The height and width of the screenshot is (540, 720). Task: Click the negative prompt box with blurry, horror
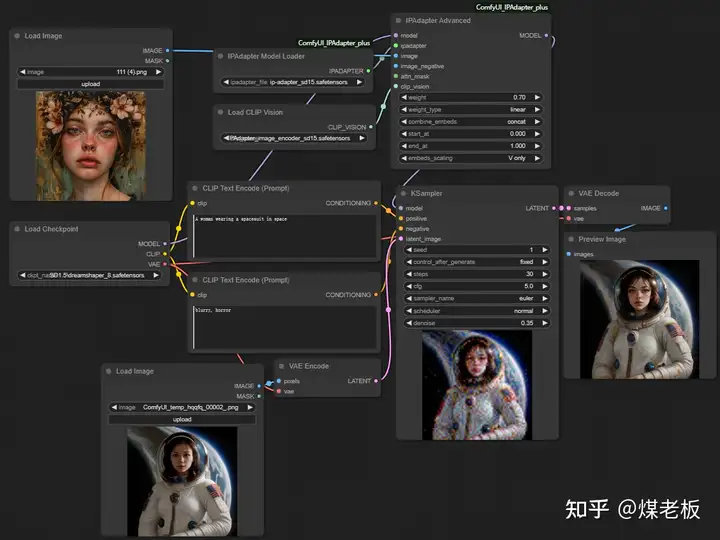[x=284, y=327]
